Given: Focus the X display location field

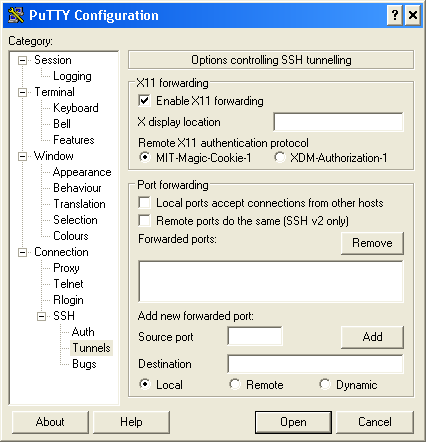Looking at the screenshot, I should [x=338, y=122].
